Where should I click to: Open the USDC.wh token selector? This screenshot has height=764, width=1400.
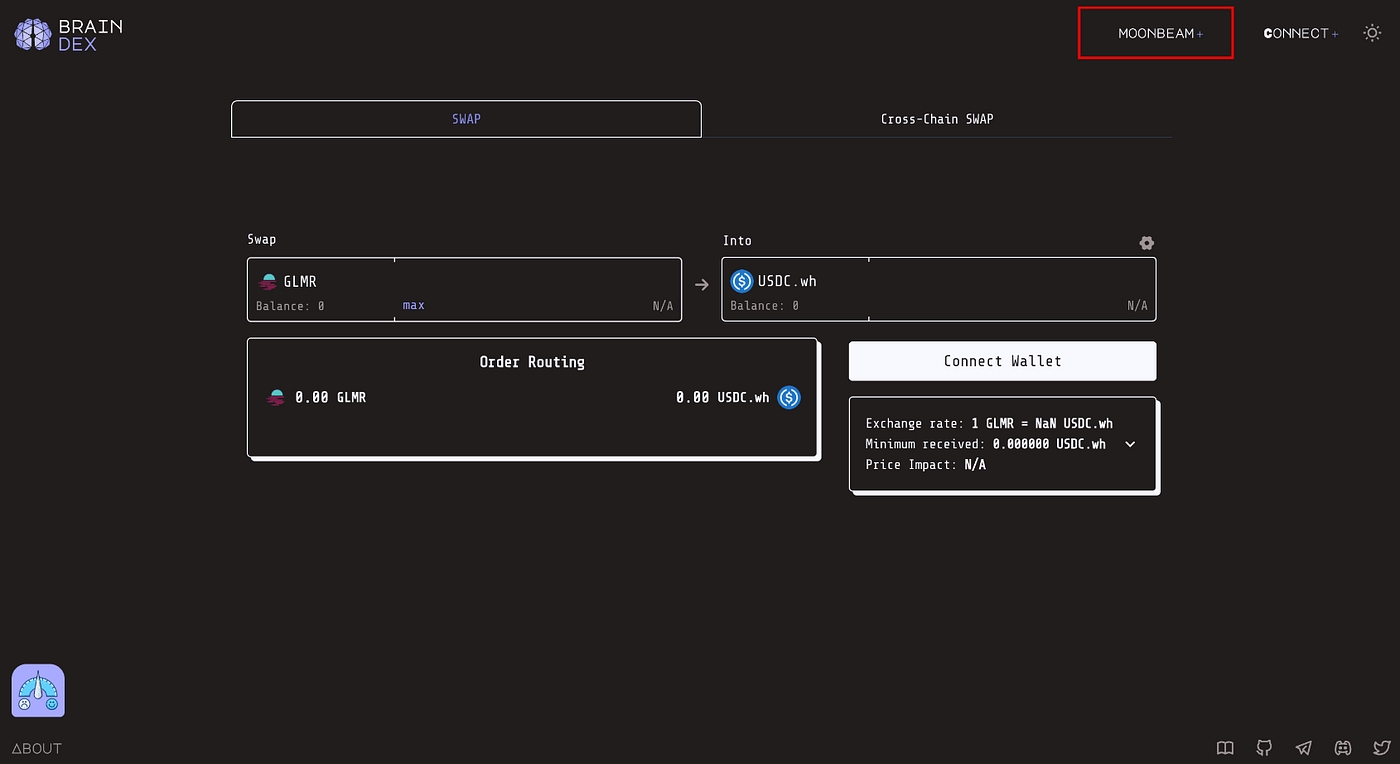coord(786,281)
